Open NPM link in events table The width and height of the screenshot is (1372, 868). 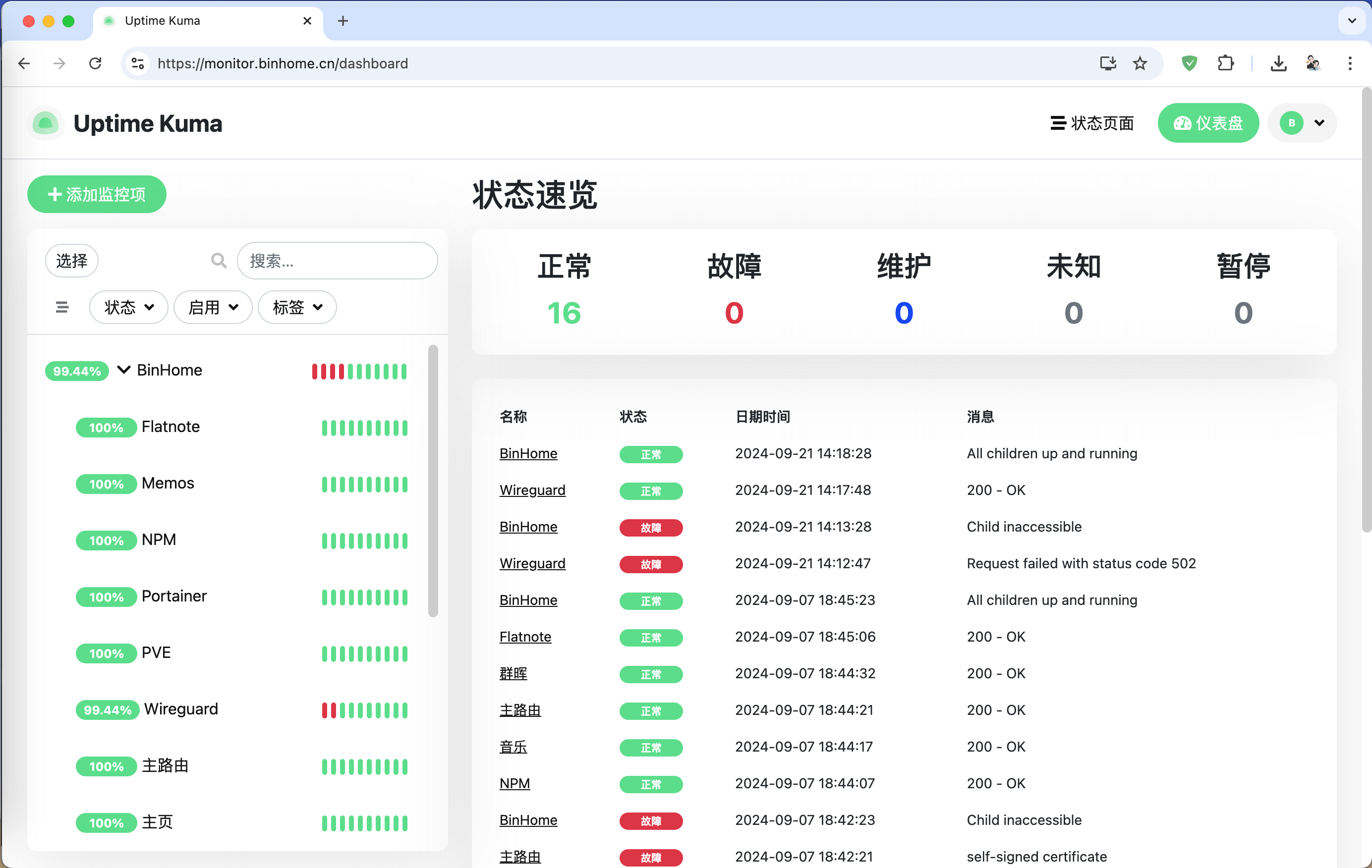pos(514,783)
